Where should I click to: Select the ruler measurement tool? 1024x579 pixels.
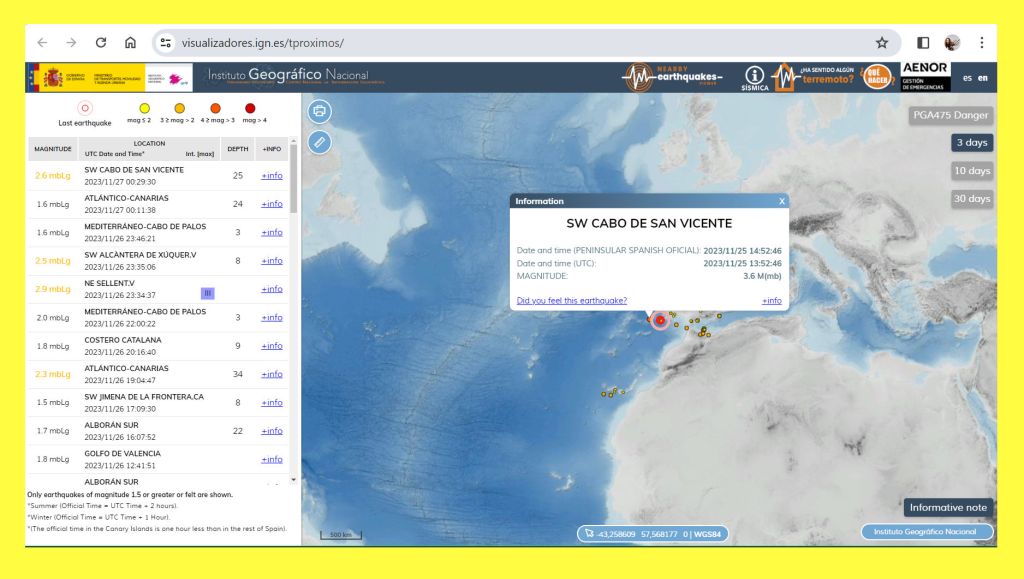click(x=319, y=142)
